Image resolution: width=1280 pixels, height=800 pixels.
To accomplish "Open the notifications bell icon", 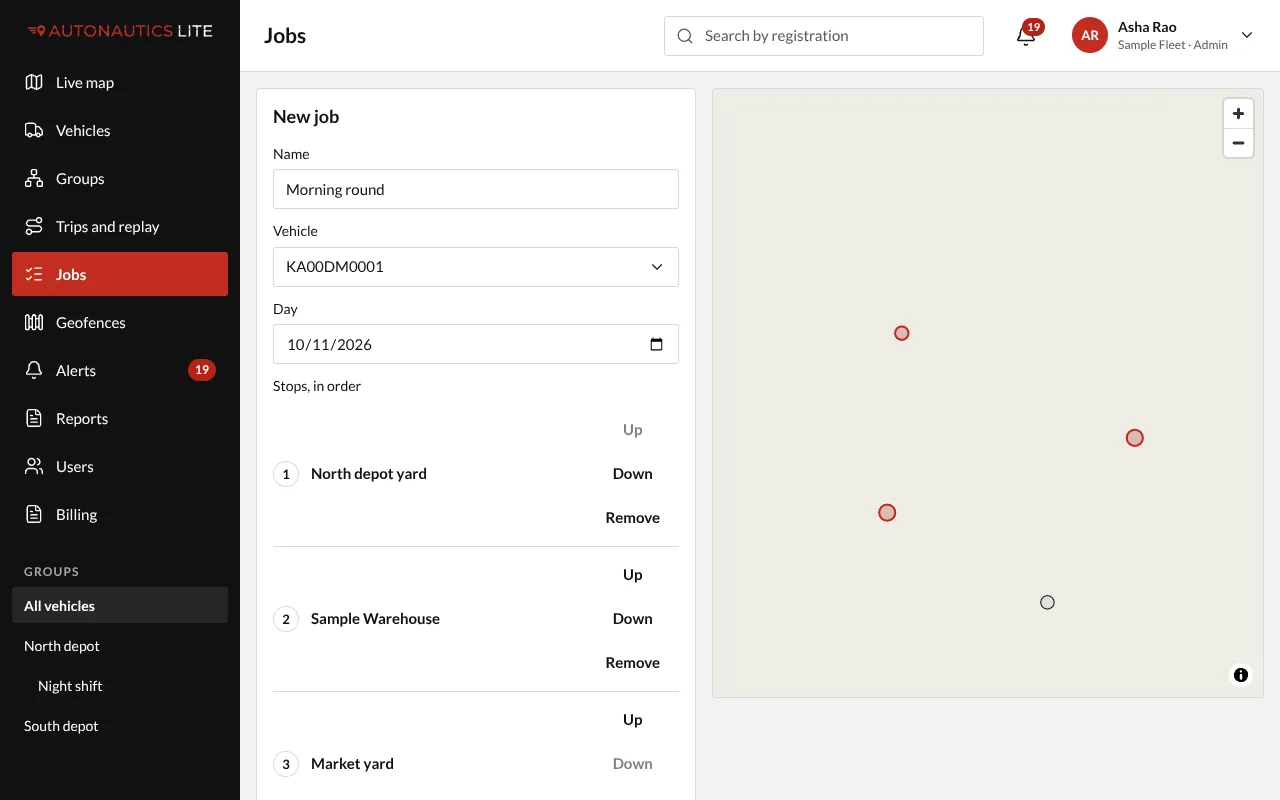I will click(1025, 36).
